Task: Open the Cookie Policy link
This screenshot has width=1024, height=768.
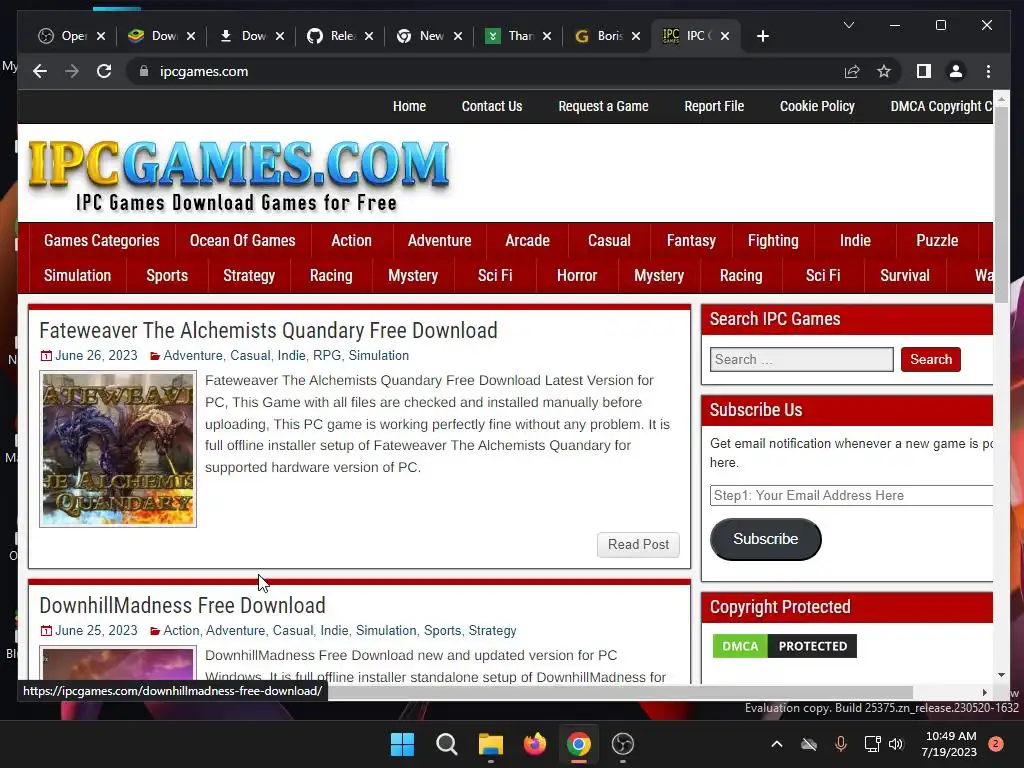Action: pos(817,106)
